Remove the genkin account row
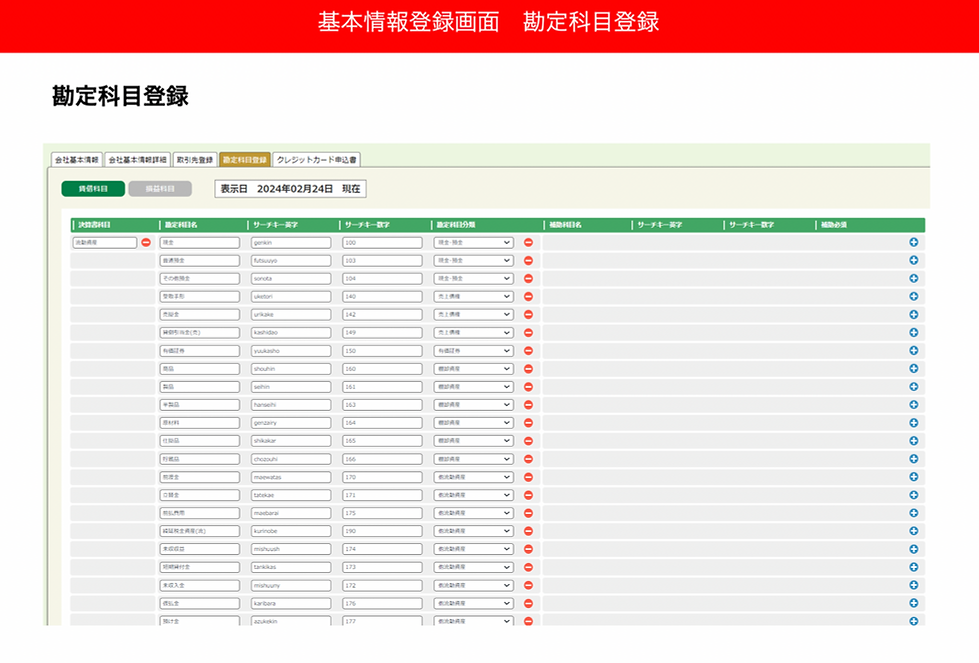The image size is (979, 663). pos(528,242)
